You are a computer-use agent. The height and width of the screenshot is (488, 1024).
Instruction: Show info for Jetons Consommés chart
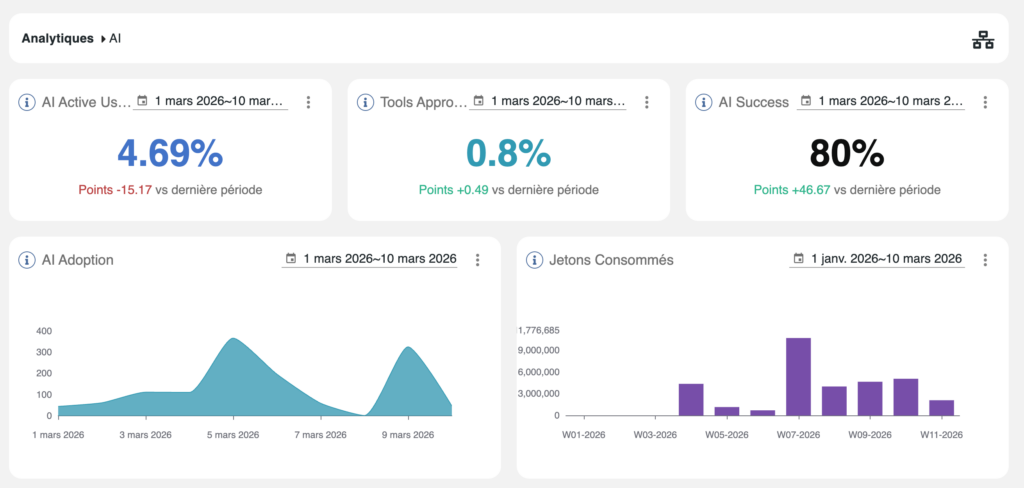click(535, 260)
